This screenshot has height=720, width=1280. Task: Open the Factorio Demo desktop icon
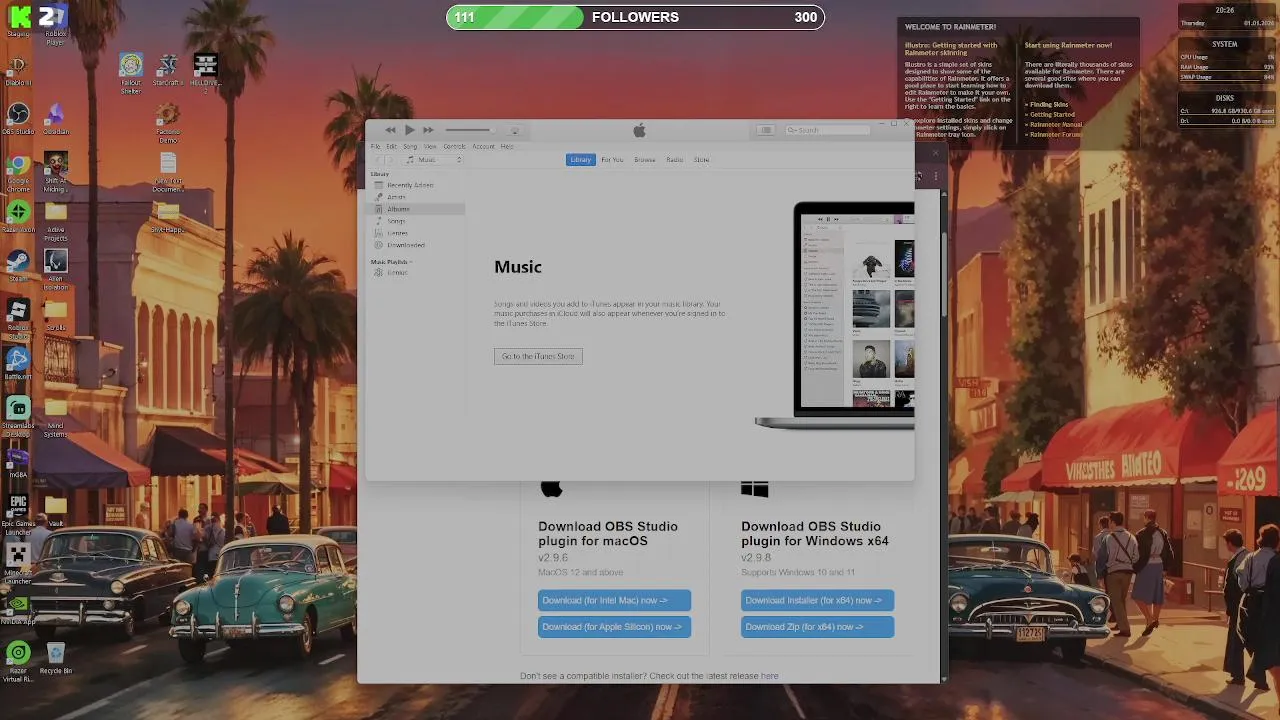point(167,125)
